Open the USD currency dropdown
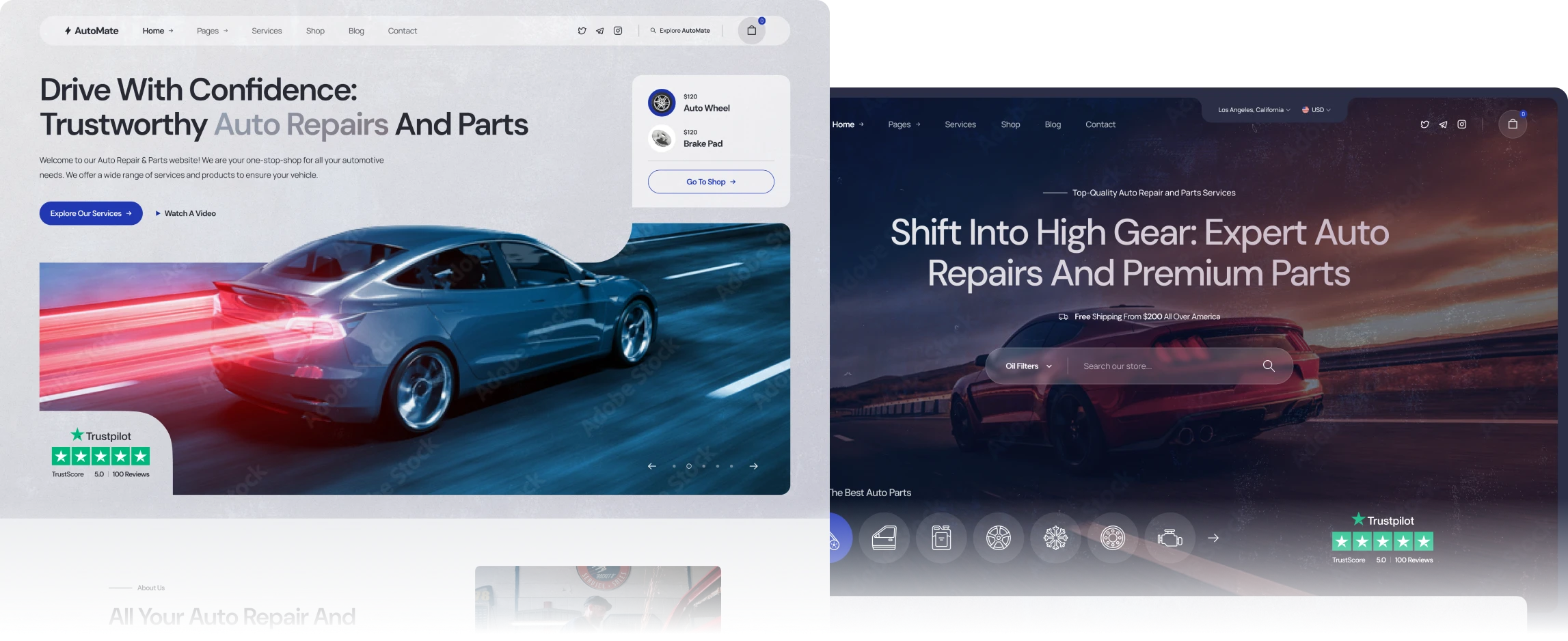1568x641 pixels. pyautogui.click(x=1316, y=110)
